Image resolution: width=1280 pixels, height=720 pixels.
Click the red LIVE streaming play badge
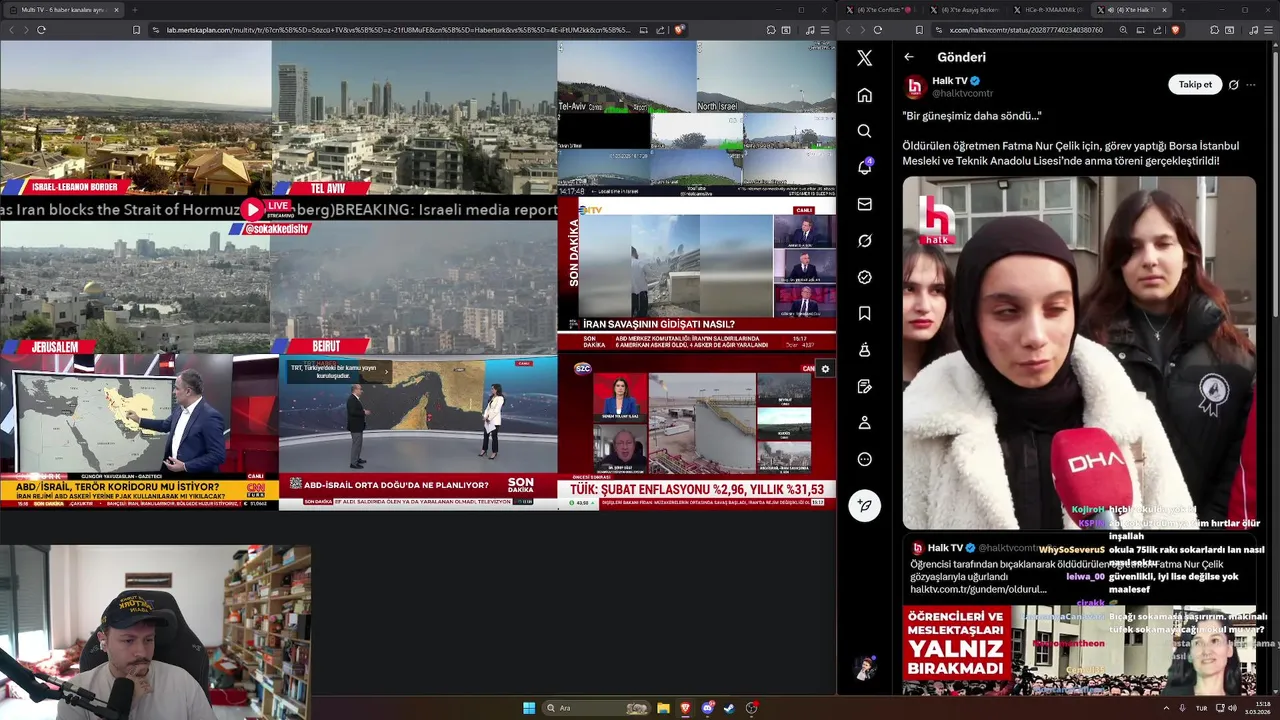click(x=267, y=209)
